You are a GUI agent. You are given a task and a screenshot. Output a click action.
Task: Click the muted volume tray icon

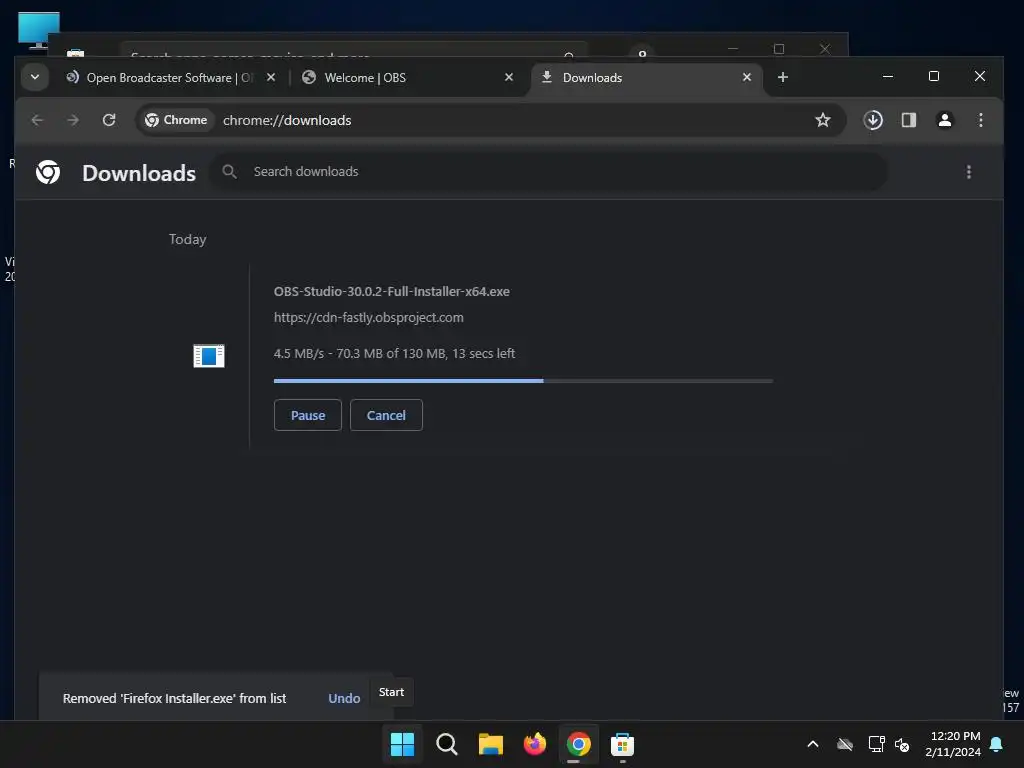[902, 744]
